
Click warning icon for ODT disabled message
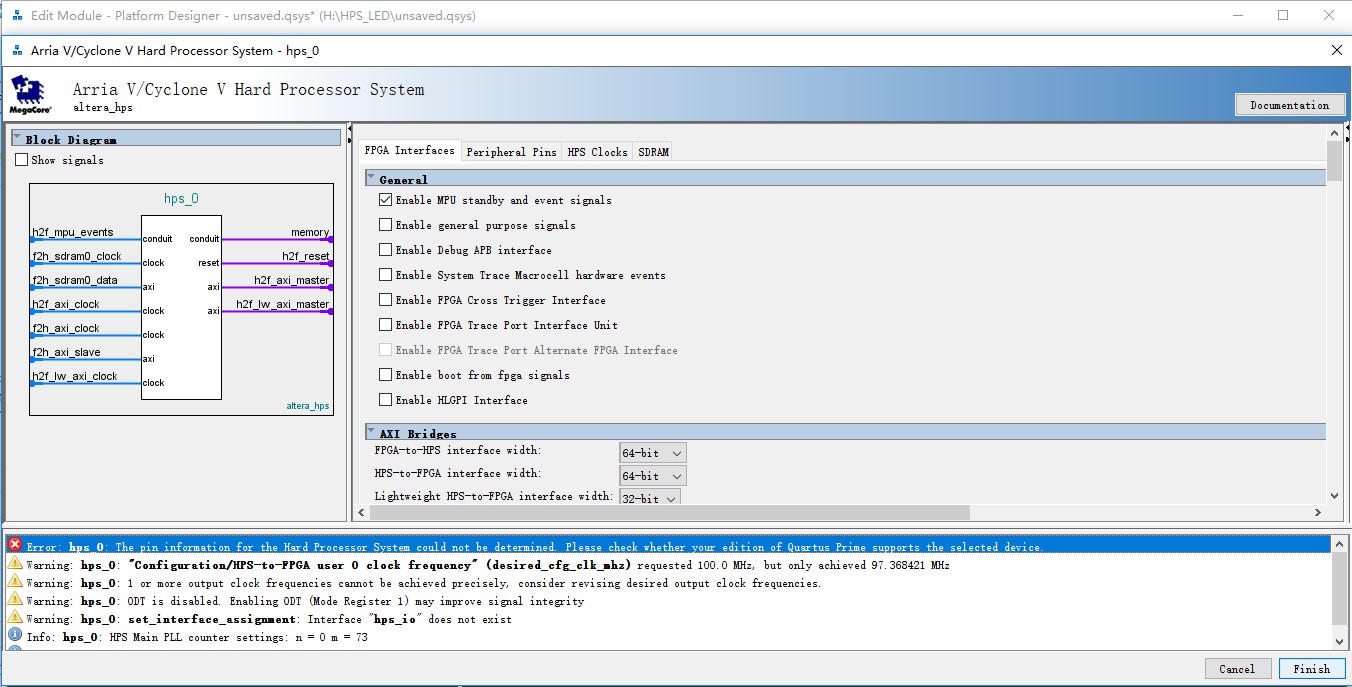15,599
